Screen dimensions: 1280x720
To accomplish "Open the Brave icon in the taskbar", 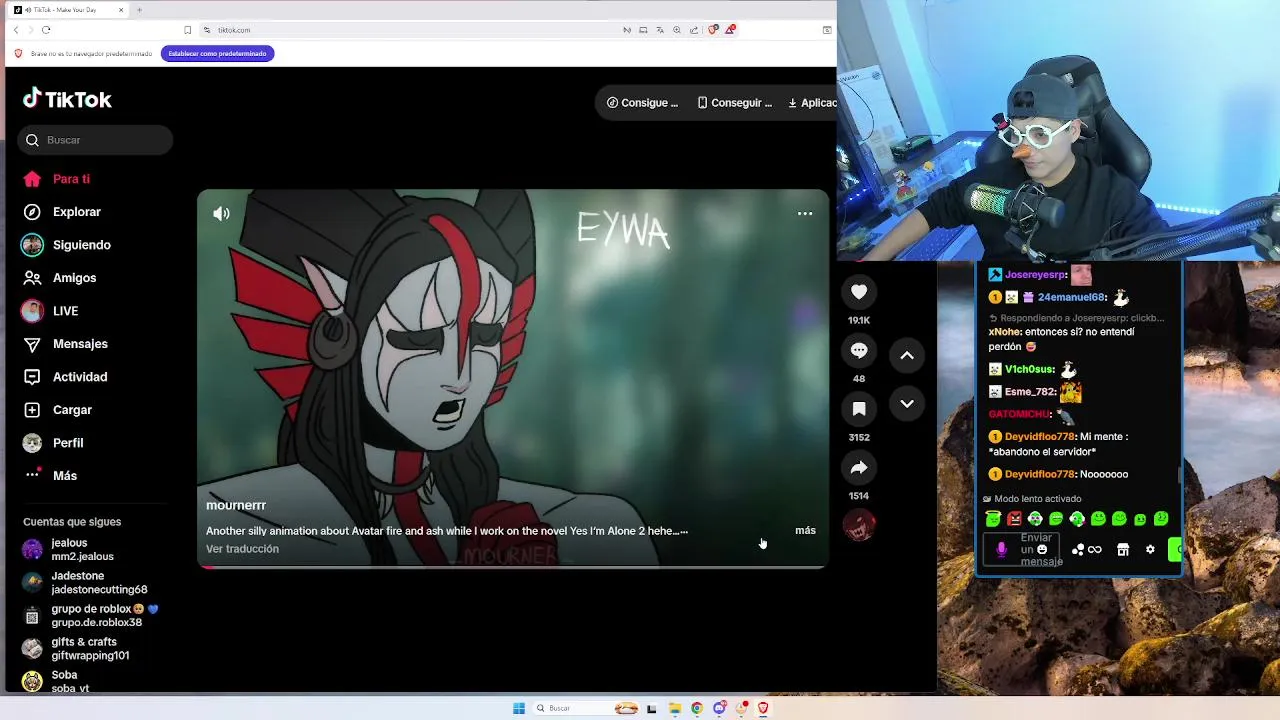I will pos(763,708).
